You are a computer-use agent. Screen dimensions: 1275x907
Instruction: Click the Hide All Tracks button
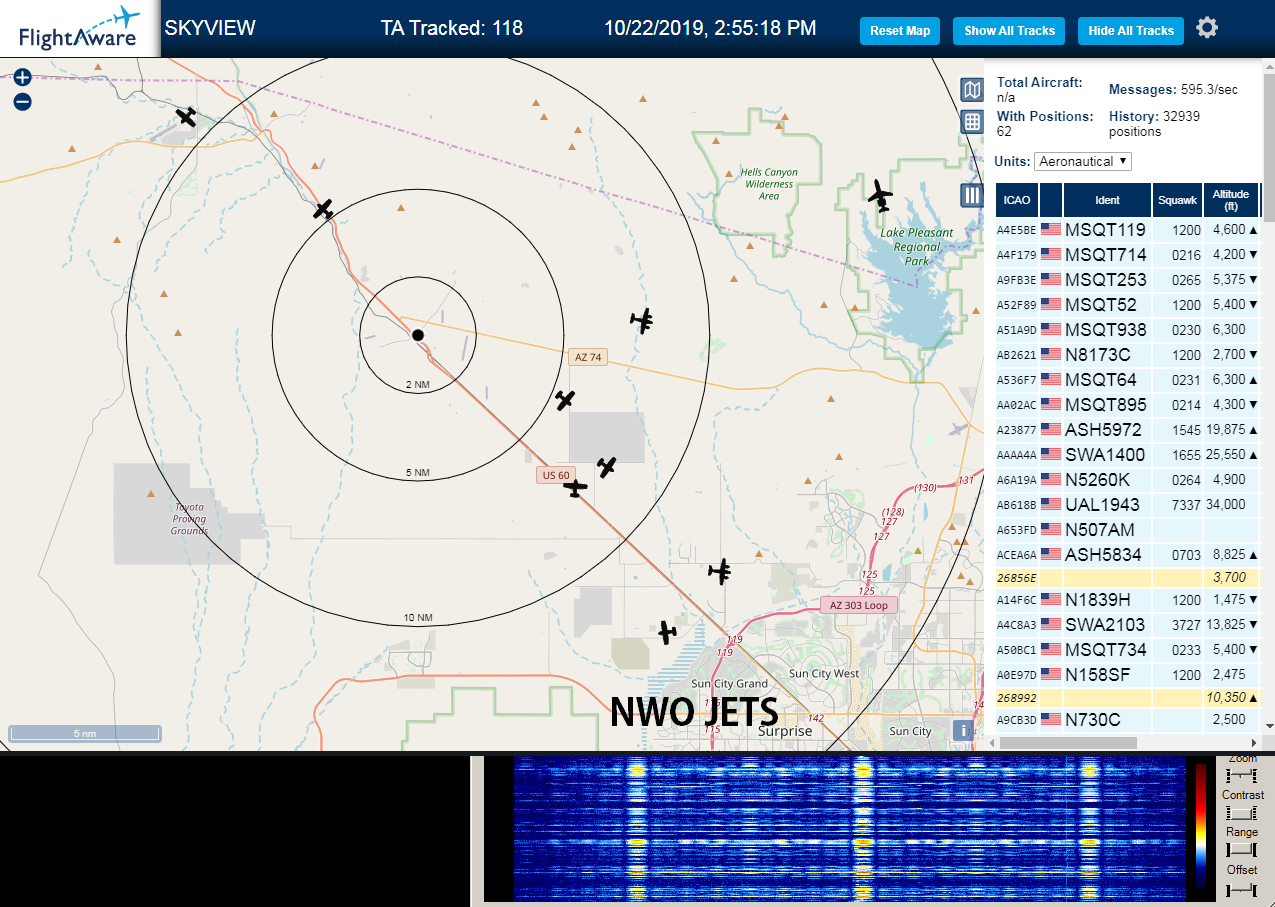(1131, 31)
